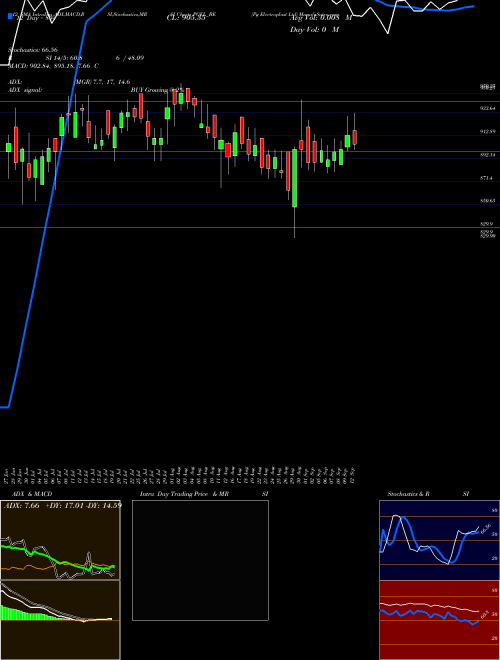500x660 pixels.
Task: Click inside the empty Intra Day Trading chart box
Action: click(x=200, y=560)
